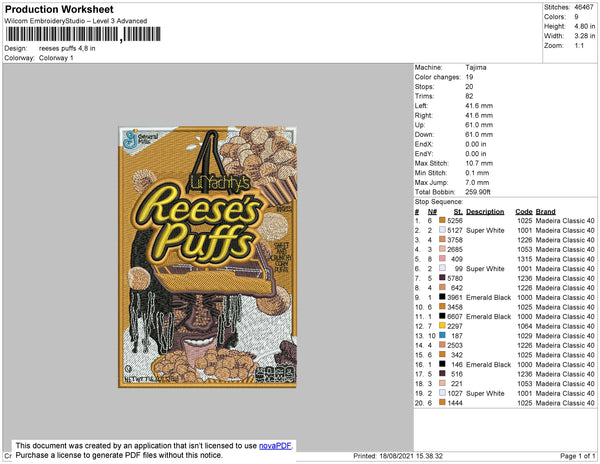Select the white swatch beside stitch count 1027

click(x=442, y=393)
